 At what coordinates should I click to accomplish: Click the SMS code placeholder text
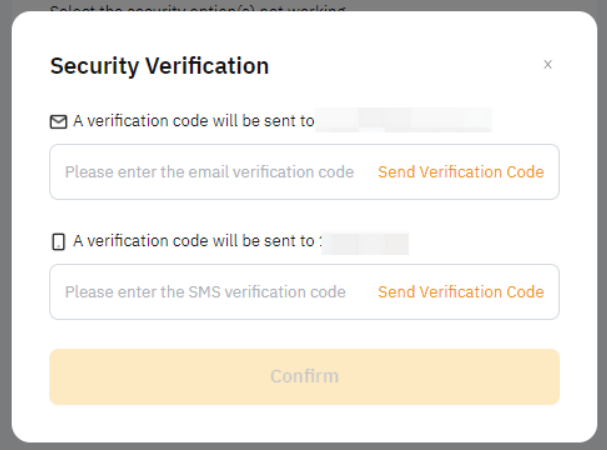[x=206, y=292]
